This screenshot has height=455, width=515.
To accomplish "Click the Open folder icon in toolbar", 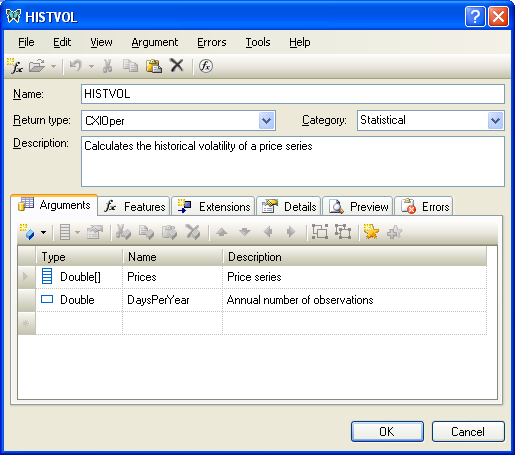I will (37, 66).
